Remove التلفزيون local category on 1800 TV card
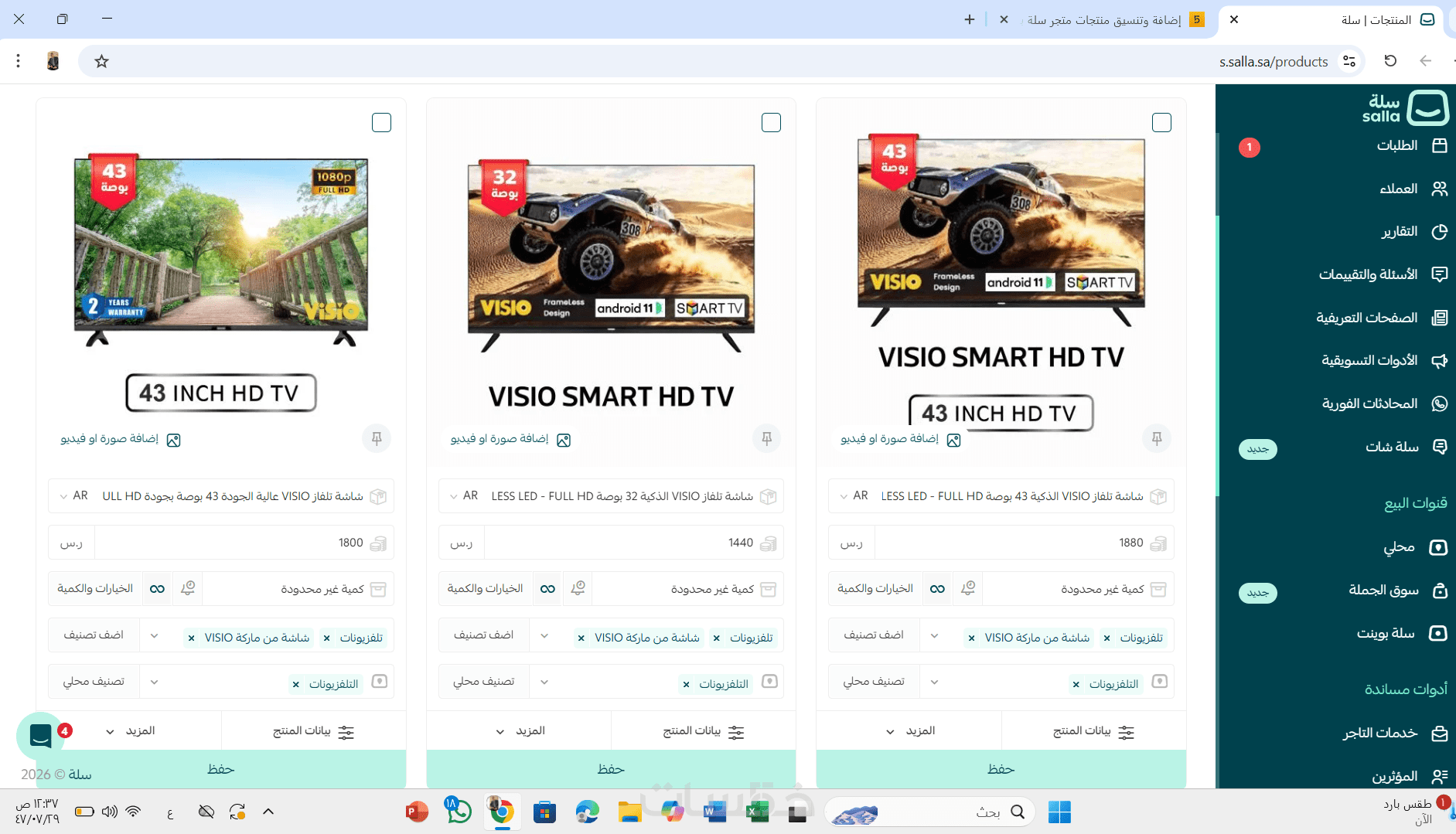Image resolution: width=1456 pixels, height=834 pixels. pyautogui.click(x=295, y=685)
